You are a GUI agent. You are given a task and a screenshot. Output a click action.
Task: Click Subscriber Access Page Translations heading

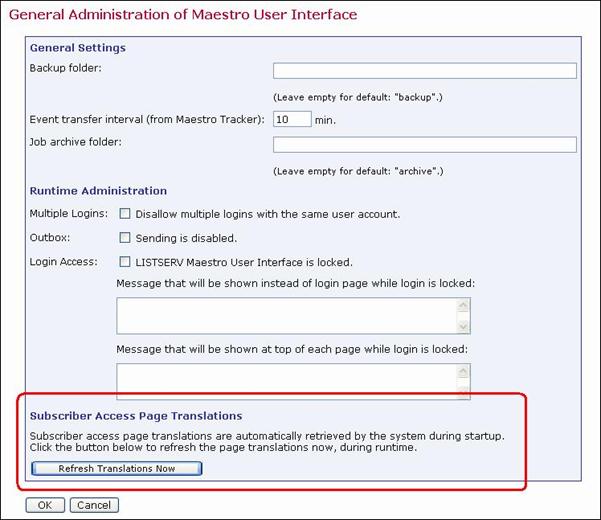136,416
